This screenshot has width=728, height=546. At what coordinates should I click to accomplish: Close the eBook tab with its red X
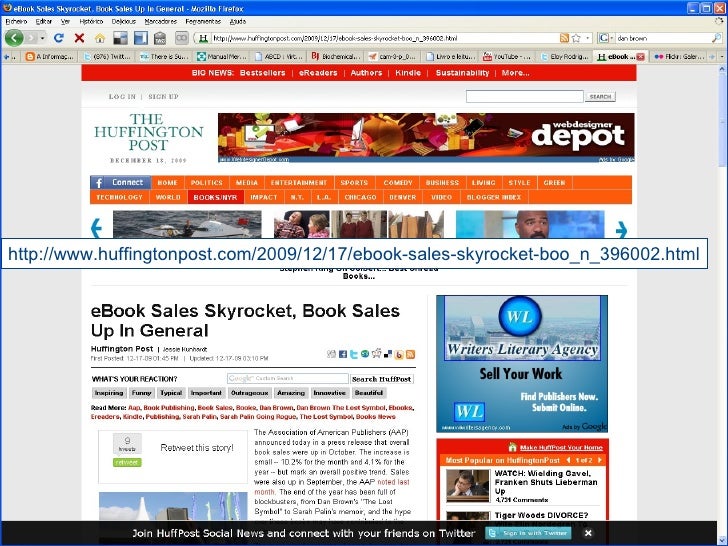click(x=640, y=57)
